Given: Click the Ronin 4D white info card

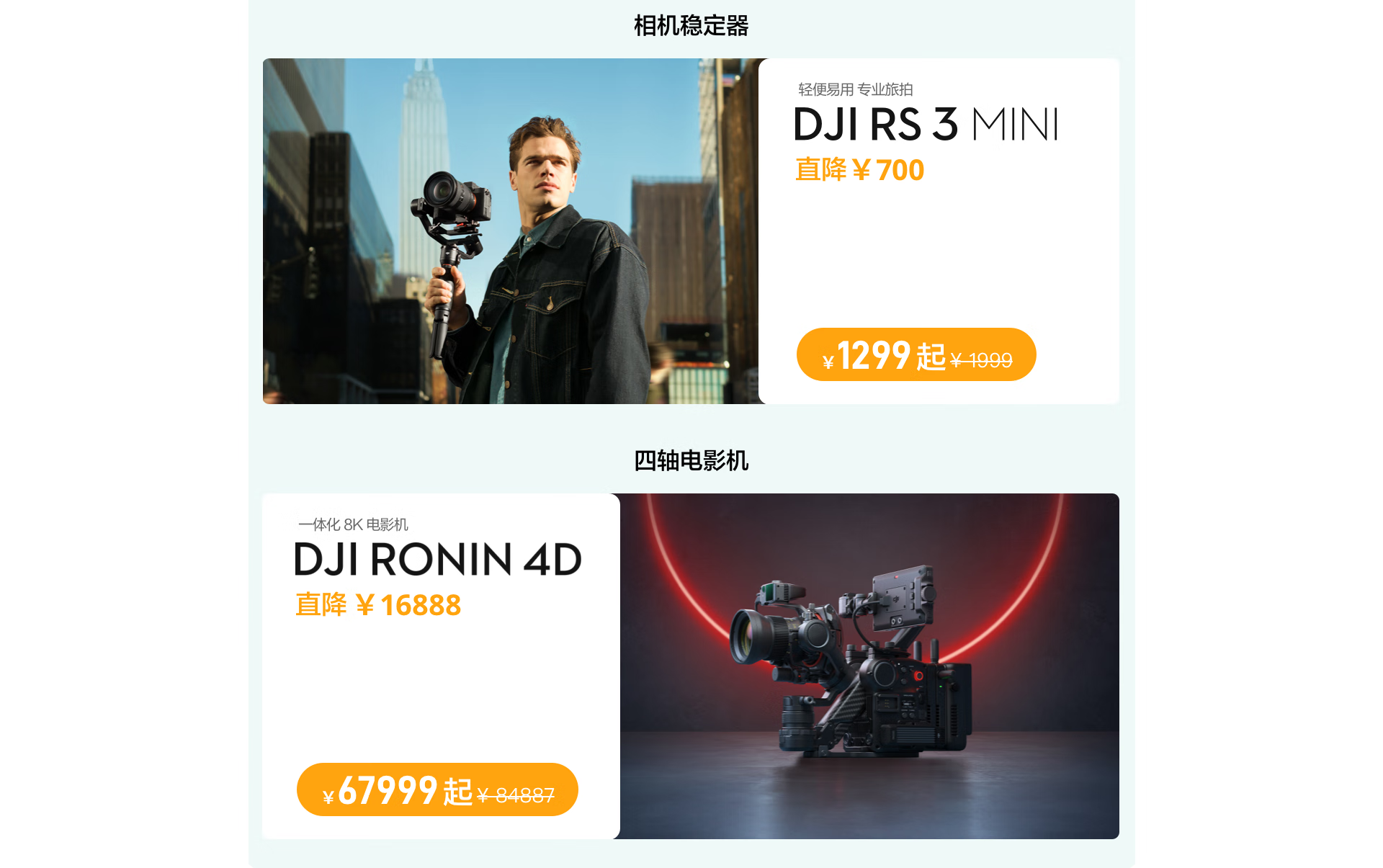Looking at the screenshot, I should click(x=441, y=666).
